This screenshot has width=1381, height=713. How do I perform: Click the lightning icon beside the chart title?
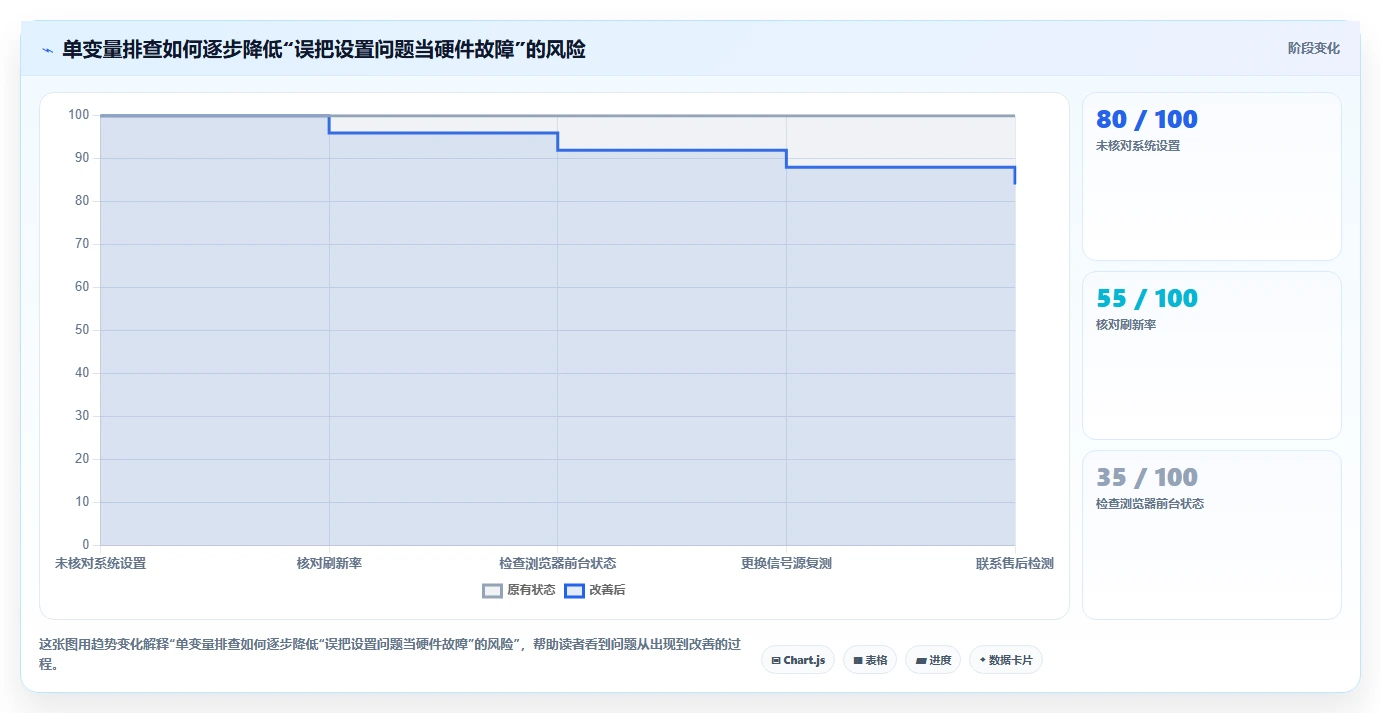point(48,50)
